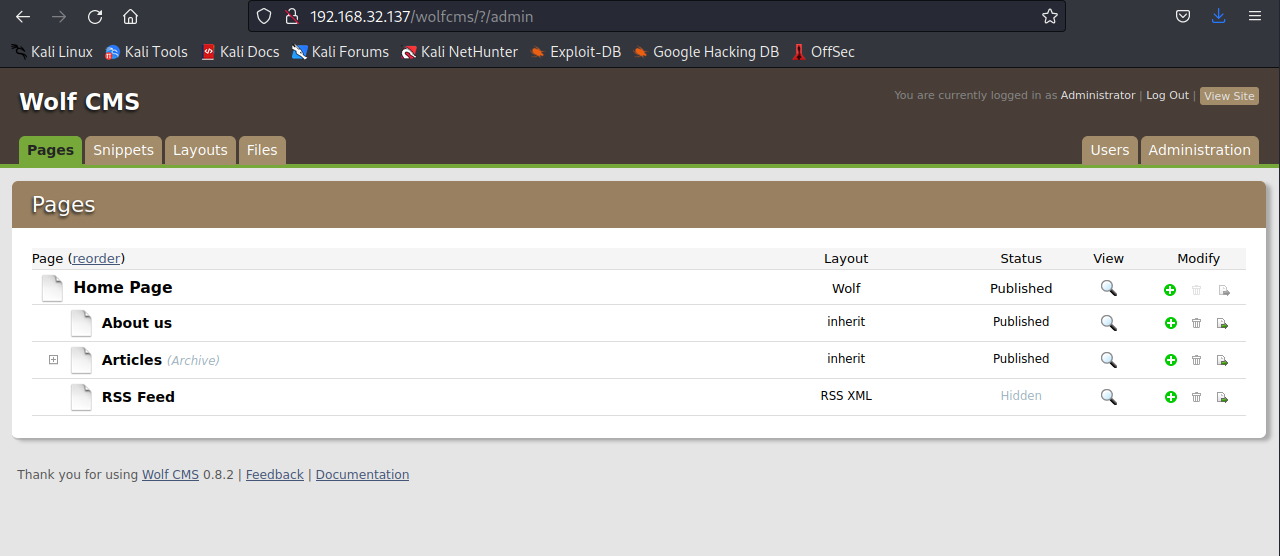Go back with browser back arrow
This screenshot has height=556, width=1280.
point(22,16)
